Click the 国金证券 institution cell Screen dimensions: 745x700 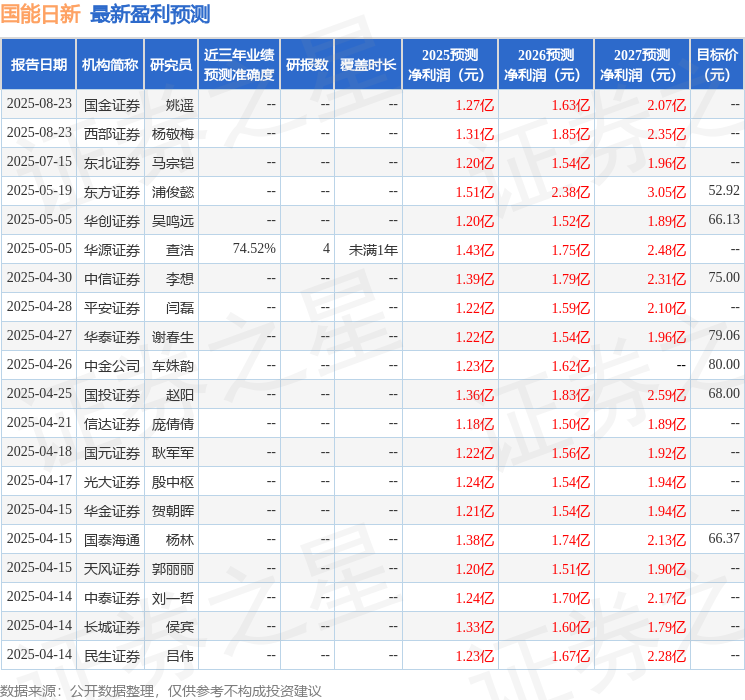112,105
